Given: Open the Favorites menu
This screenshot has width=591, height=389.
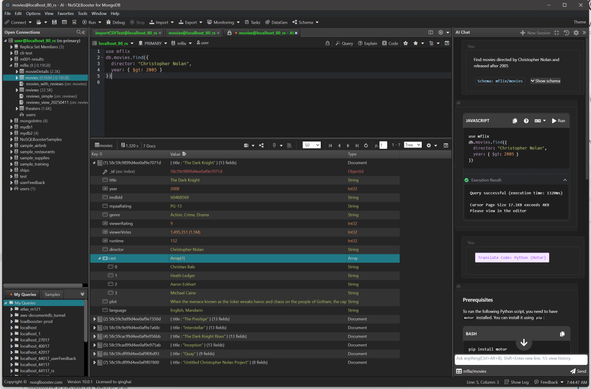Looking at the screenshot, I should tap(66, 14).
